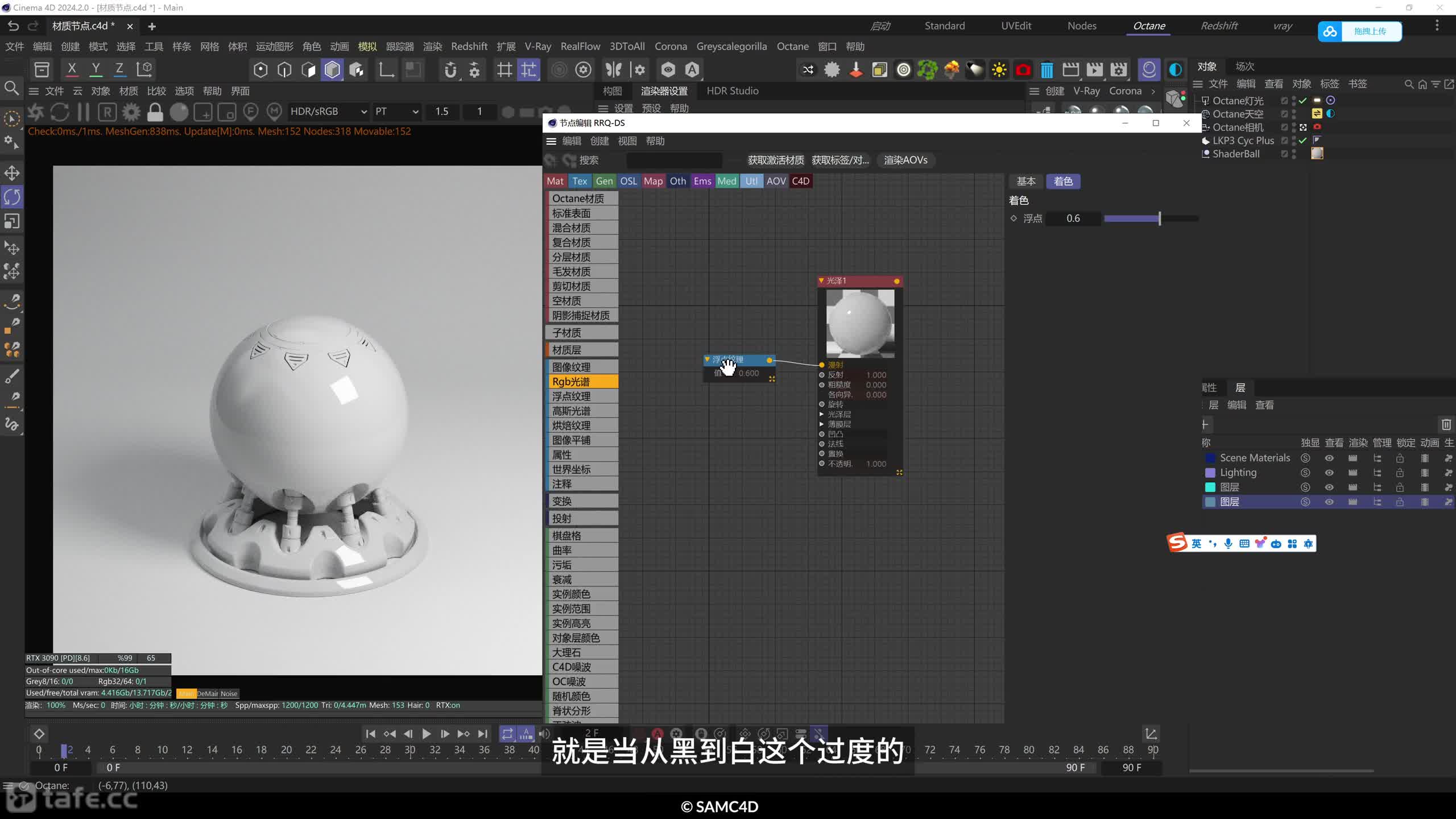Click the yellow sun light icon
Image resolution: width=1456 pixels, height=819 pixels.
point(999,70)
